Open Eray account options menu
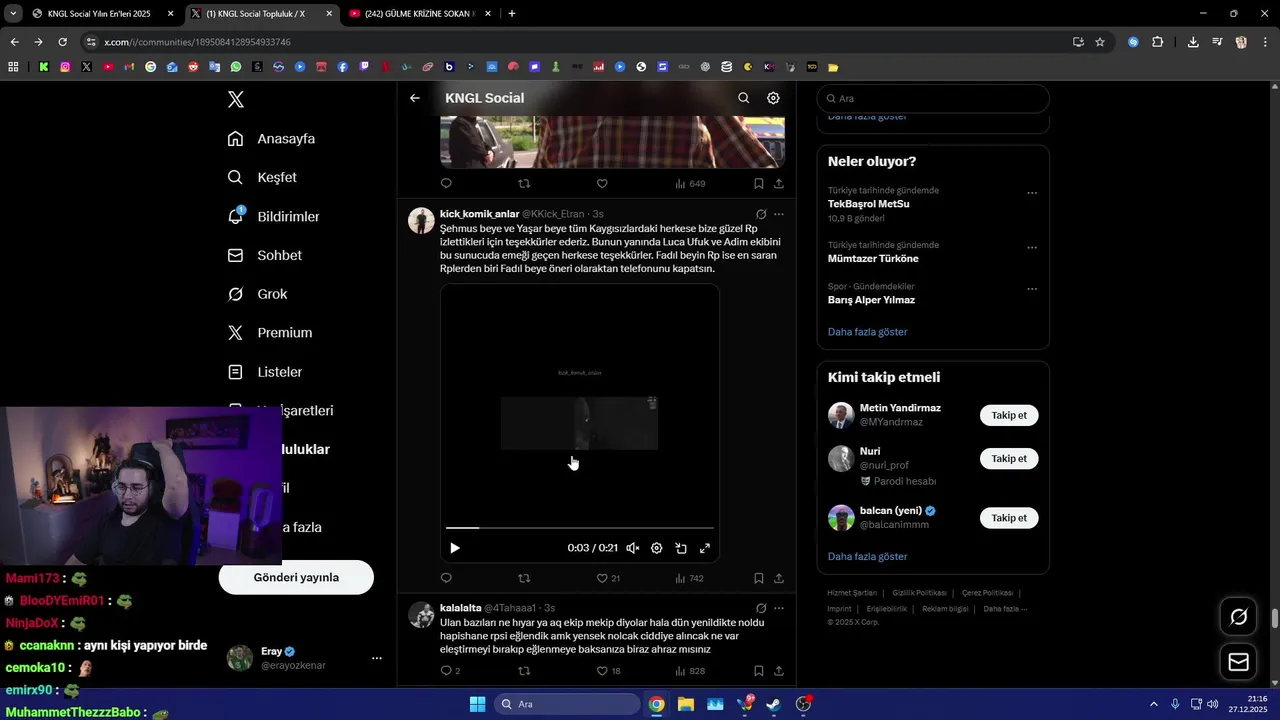This screenshot has width=1280, height=720. pyautogui.click(x=377, y=658)
